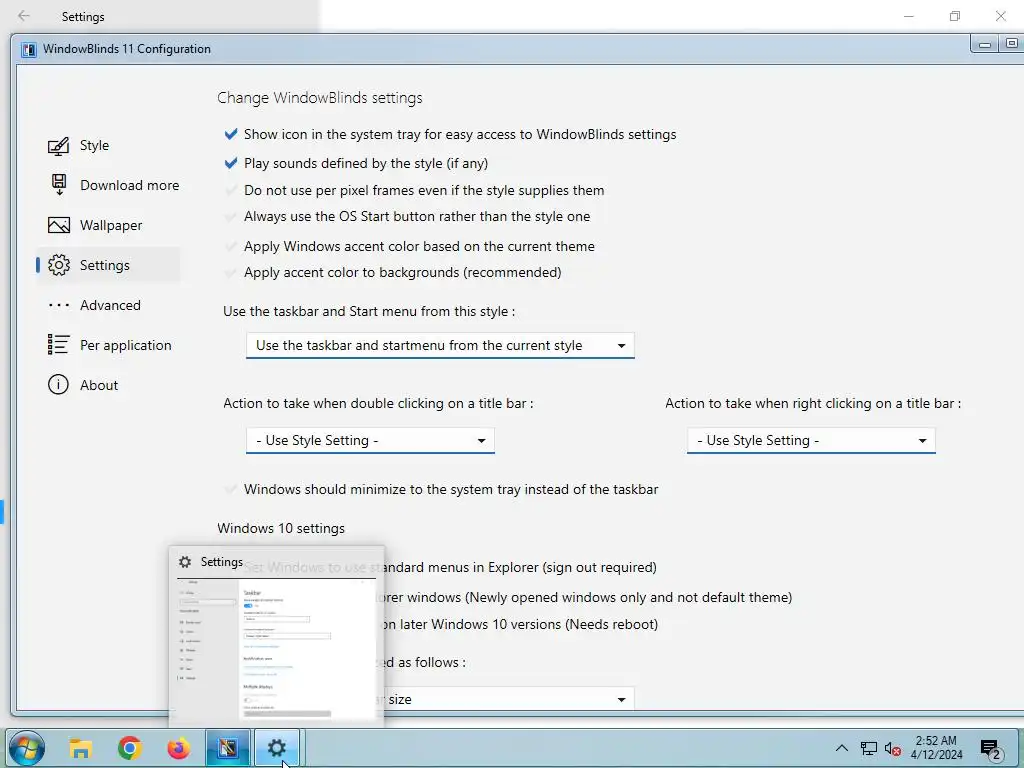Click the Per application list icon

58,345
